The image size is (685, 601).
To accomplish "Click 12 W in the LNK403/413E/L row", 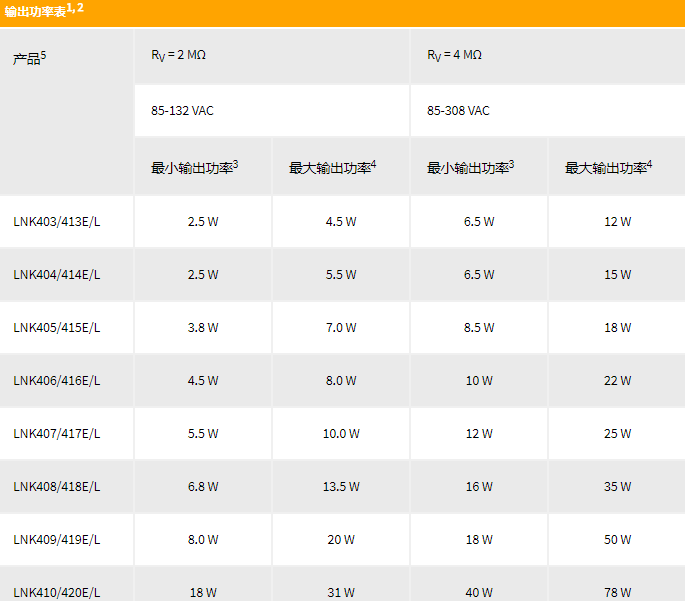I will [x=618, y=221].
